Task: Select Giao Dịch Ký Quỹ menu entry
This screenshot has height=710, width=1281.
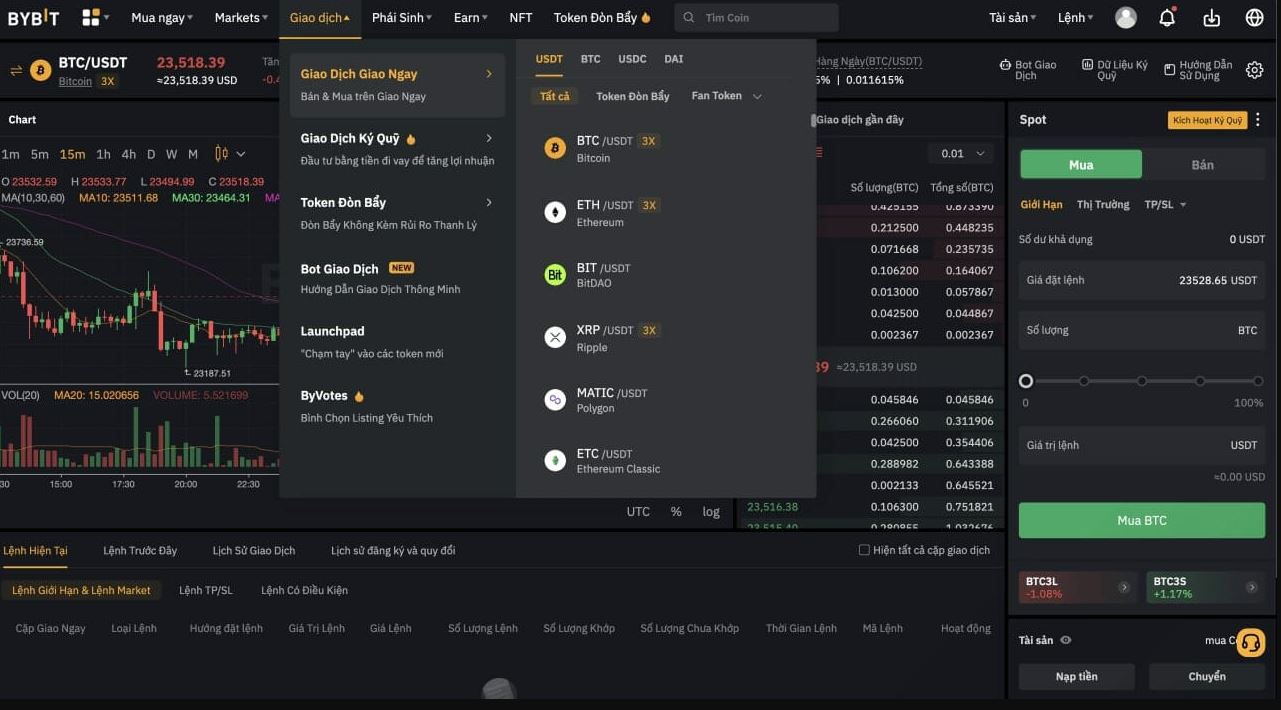Action: (397, 148)
